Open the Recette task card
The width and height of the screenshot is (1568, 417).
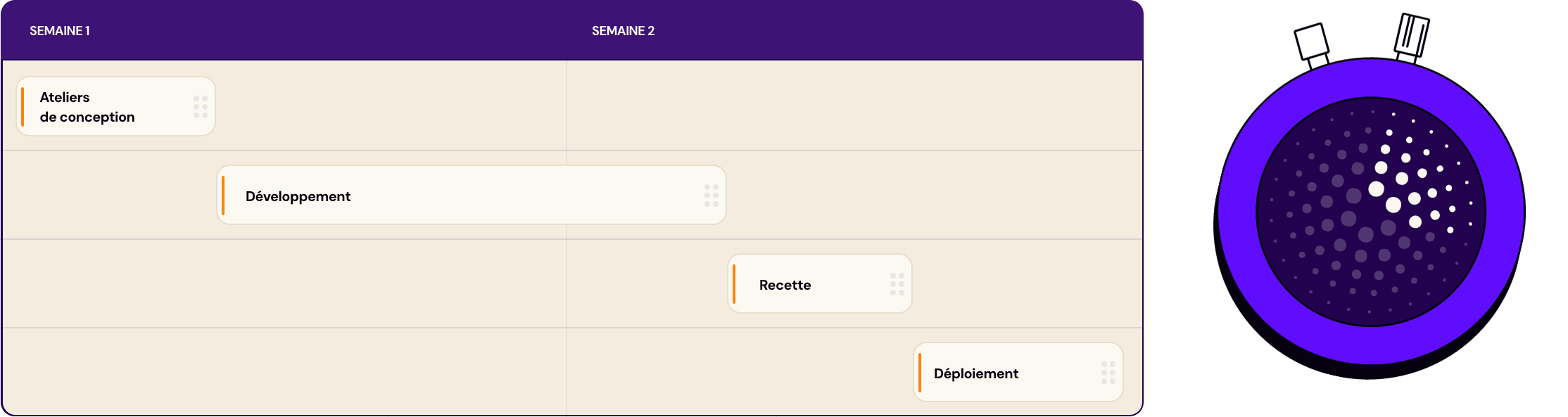coord(820,283)
